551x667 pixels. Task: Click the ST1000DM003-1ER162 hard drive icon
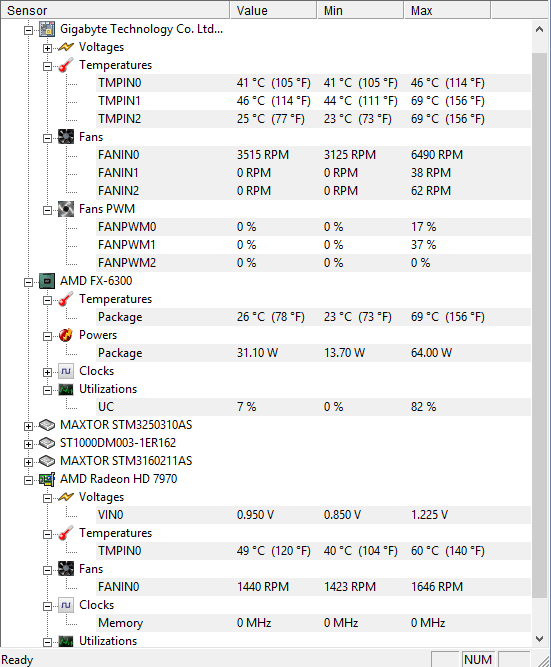(x=47, y=443)
